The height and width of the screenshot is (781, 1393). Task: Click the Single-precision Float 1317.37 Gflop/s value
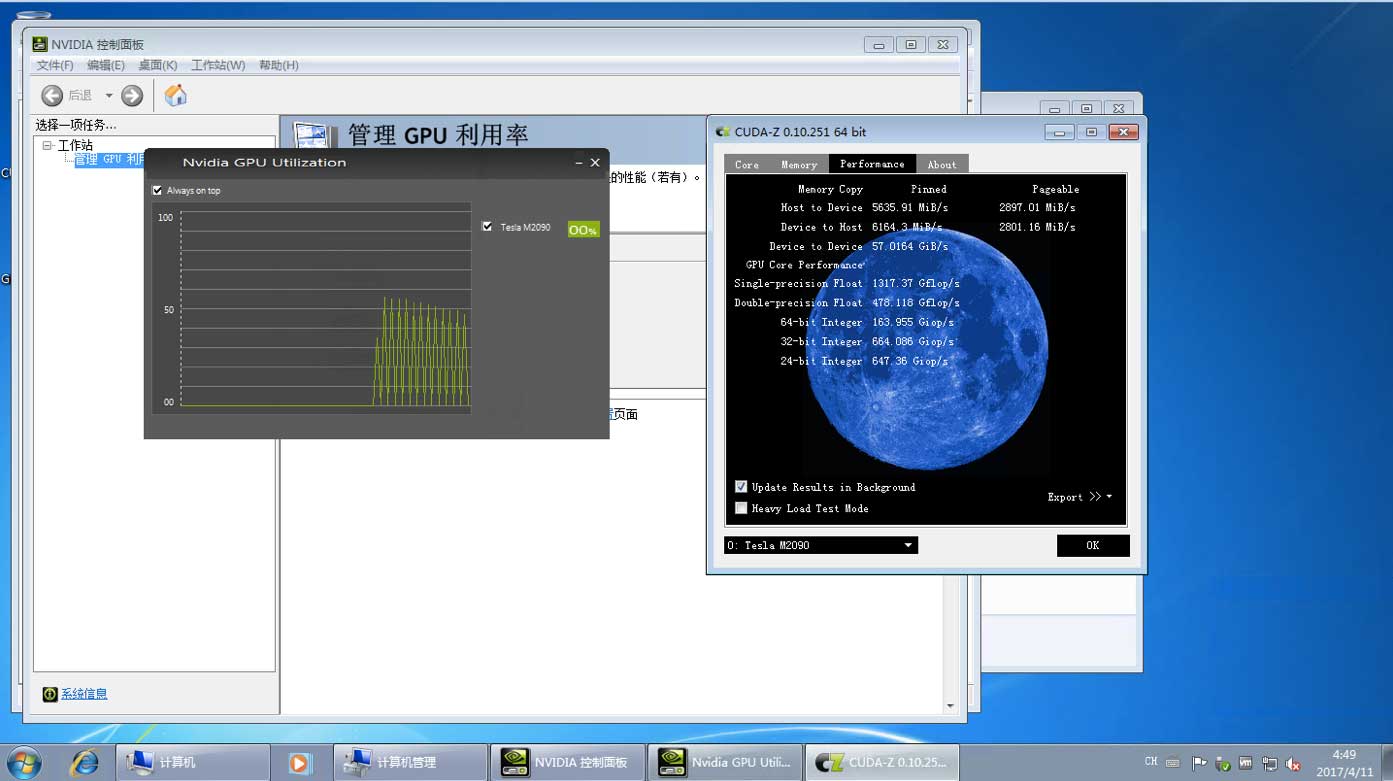tap(915, 284)
